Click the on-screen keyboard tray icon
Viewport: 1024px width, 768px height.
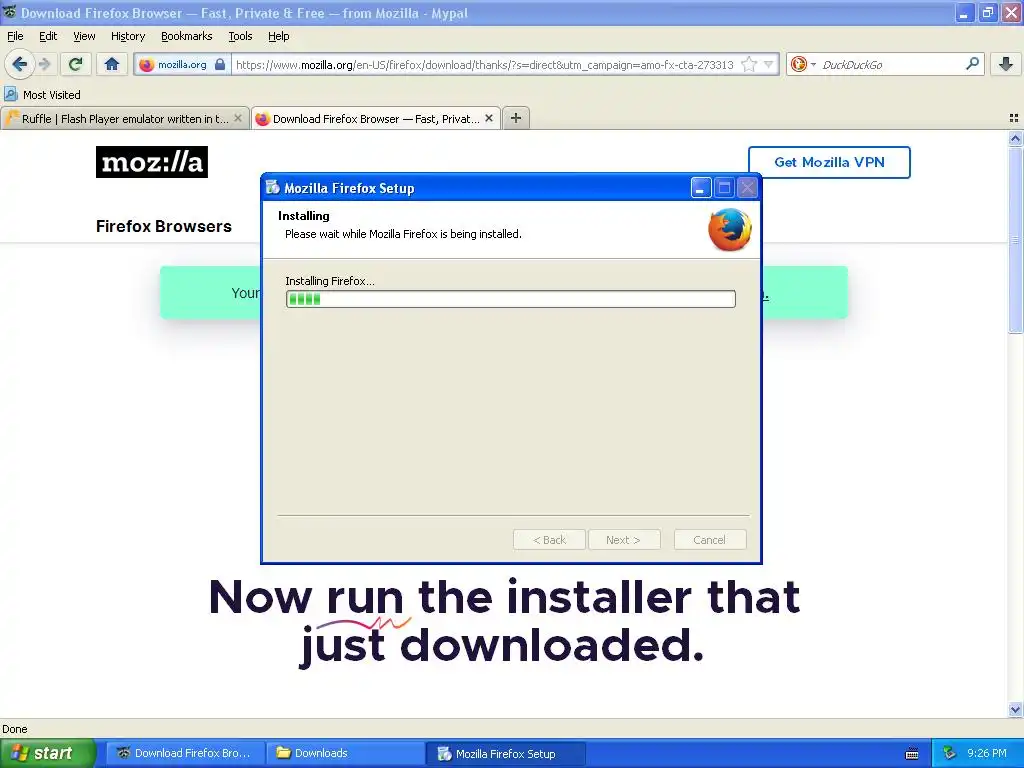912,754
